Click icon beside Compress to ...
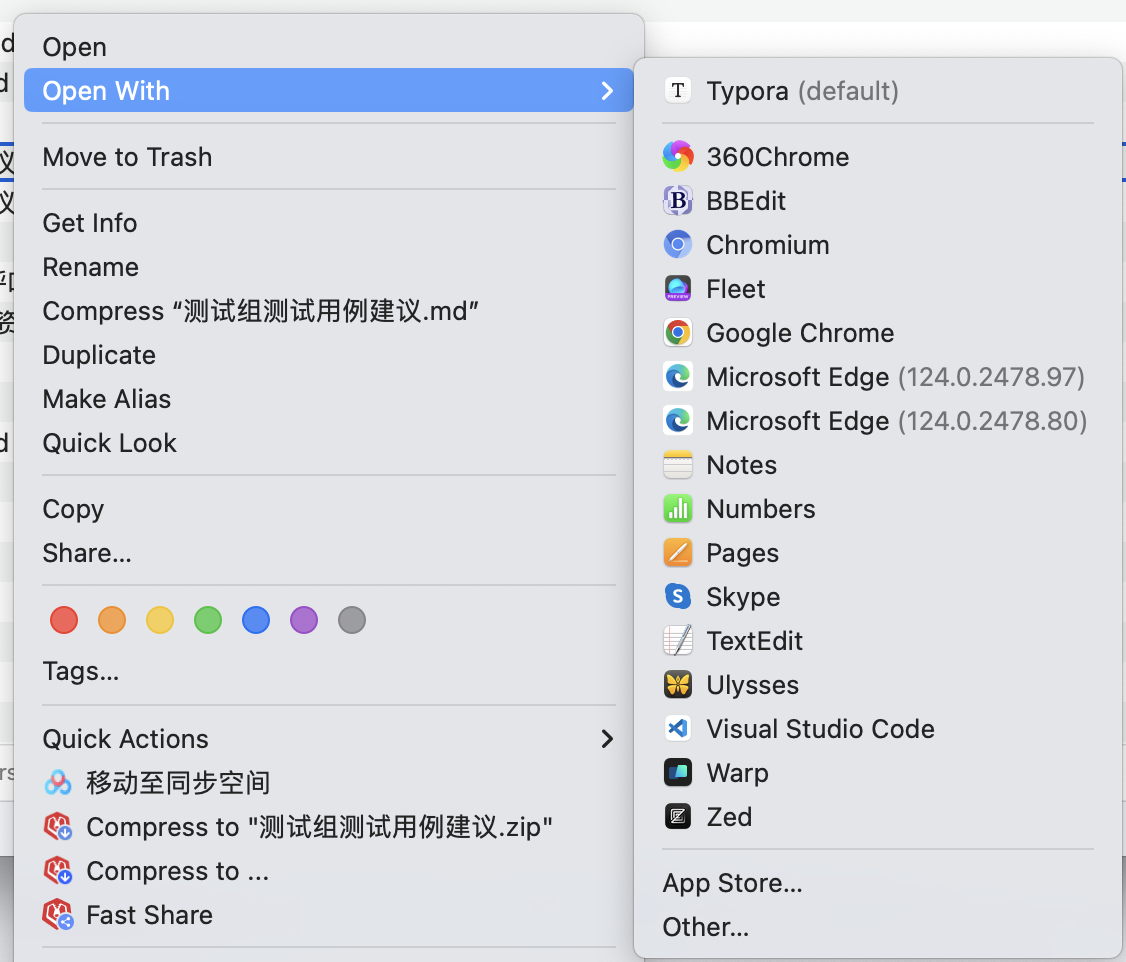The width and height of the screenshot is (1126, 962). (x=57, y=871)
